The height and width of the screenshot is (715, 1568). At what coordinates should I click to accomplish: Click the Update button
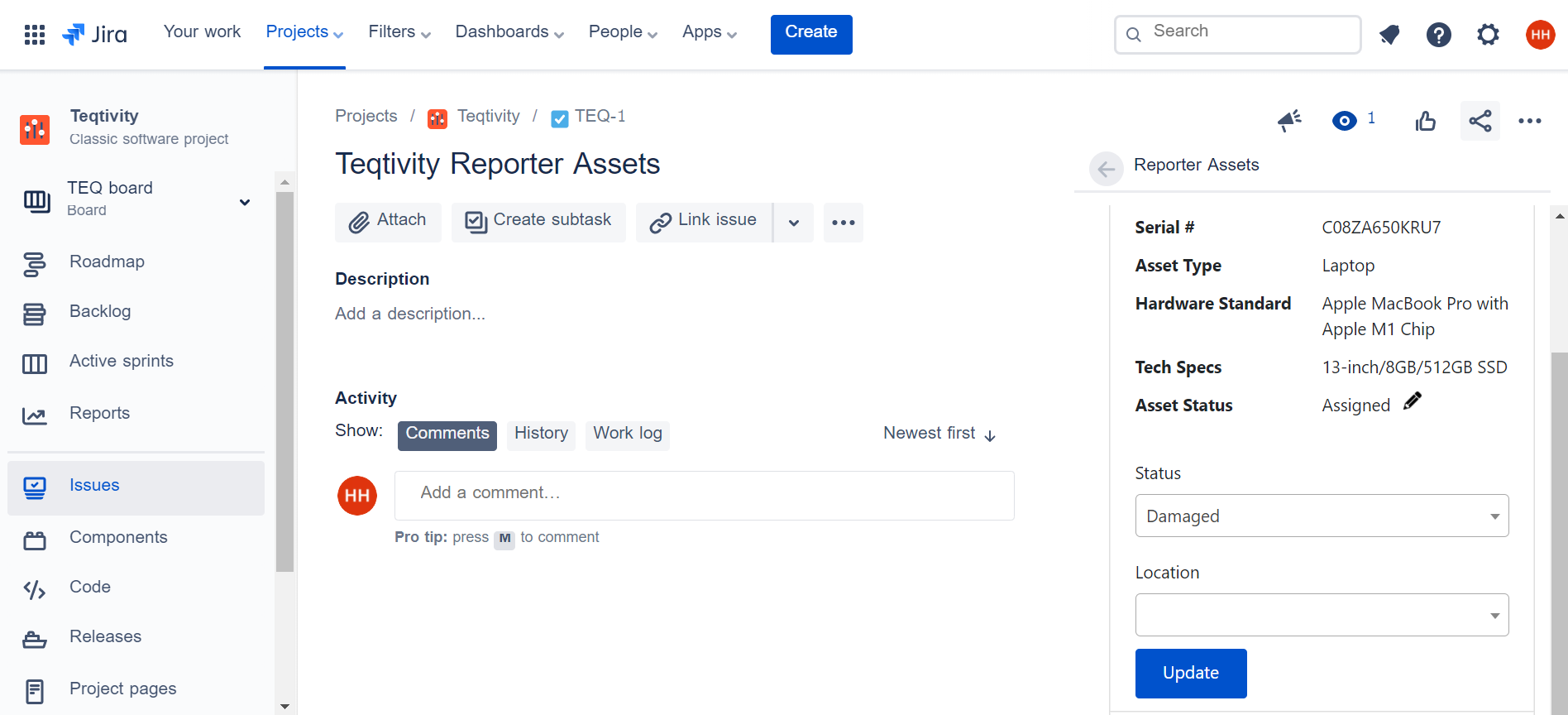point(1191,674)
